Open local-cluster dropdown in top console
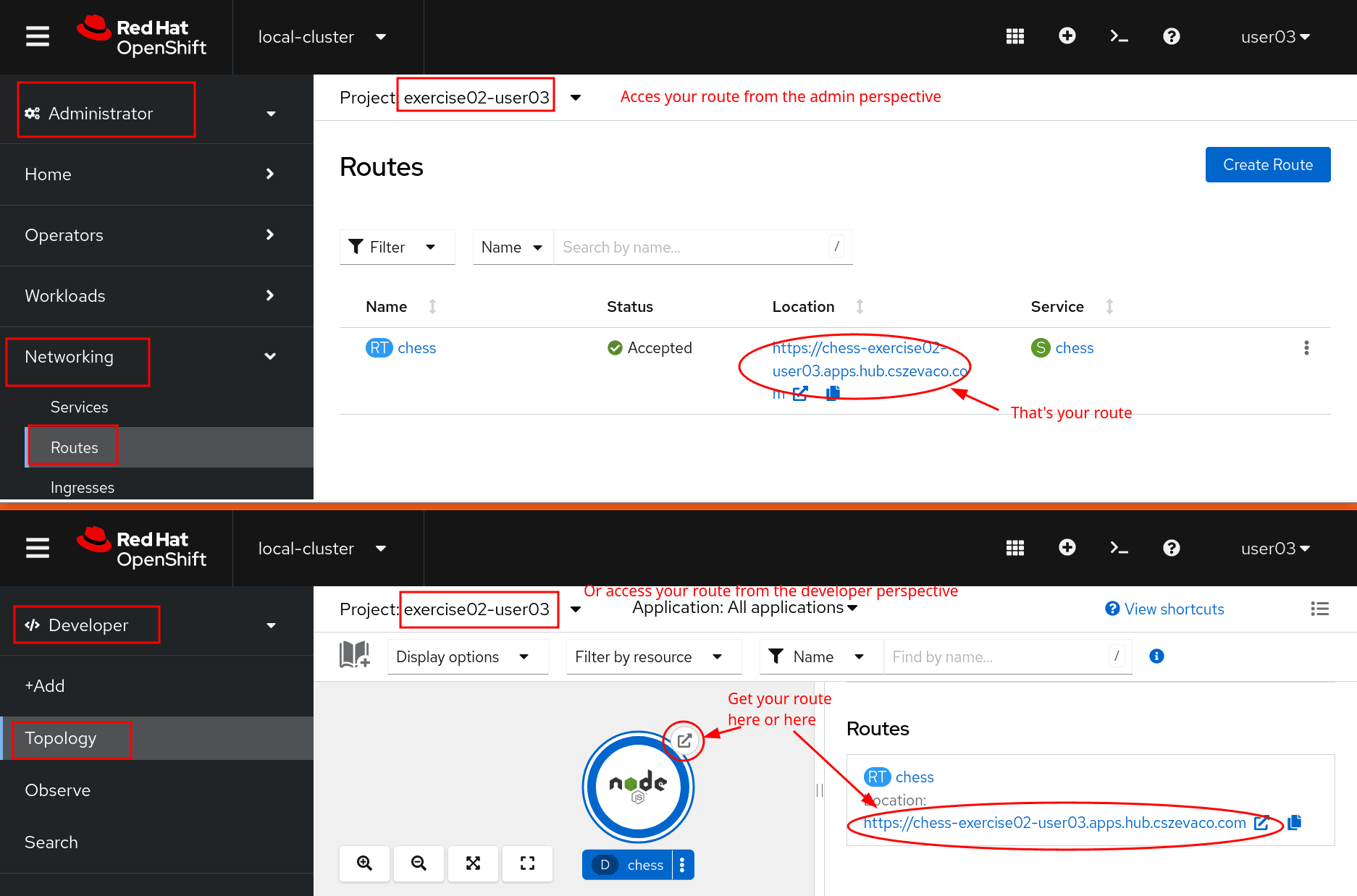The width and height of the screenshot is (1357, 896). point(322,37)
